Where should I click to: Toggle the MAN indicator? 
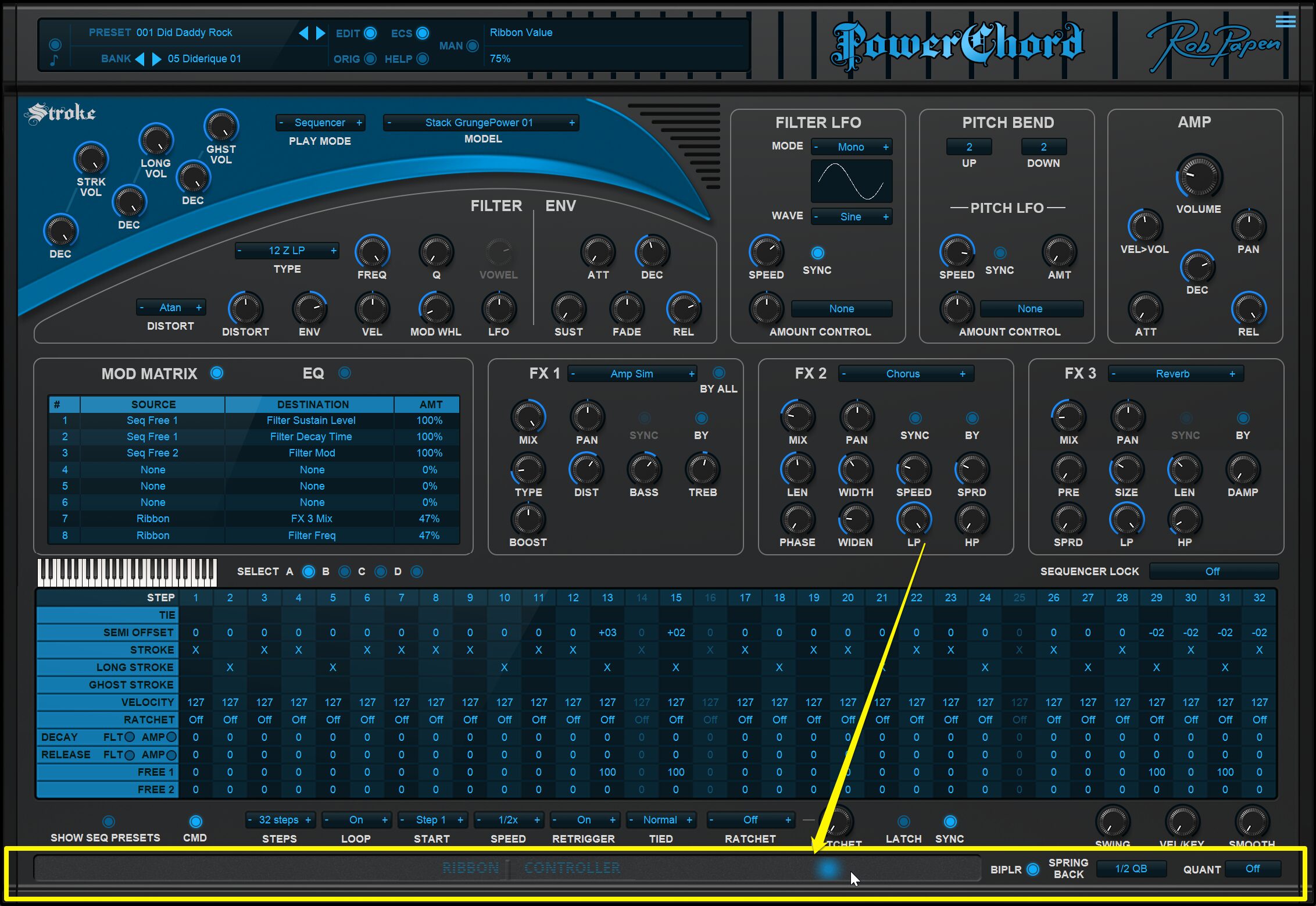click(473, 45)
